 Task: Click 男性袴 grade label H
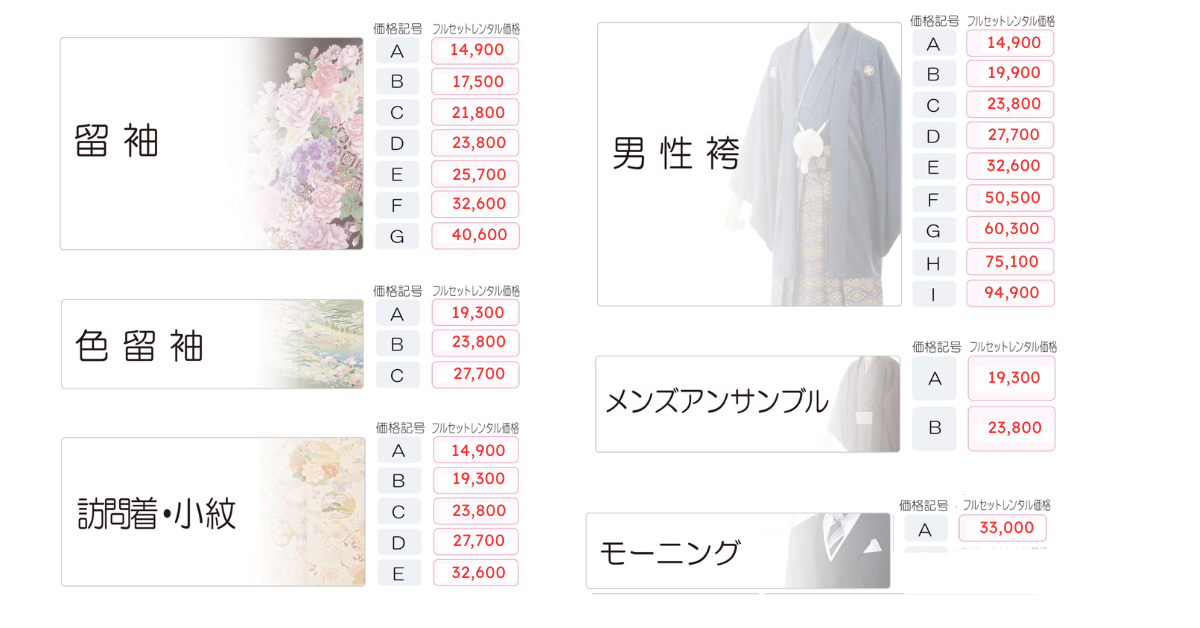pos(934,262)
